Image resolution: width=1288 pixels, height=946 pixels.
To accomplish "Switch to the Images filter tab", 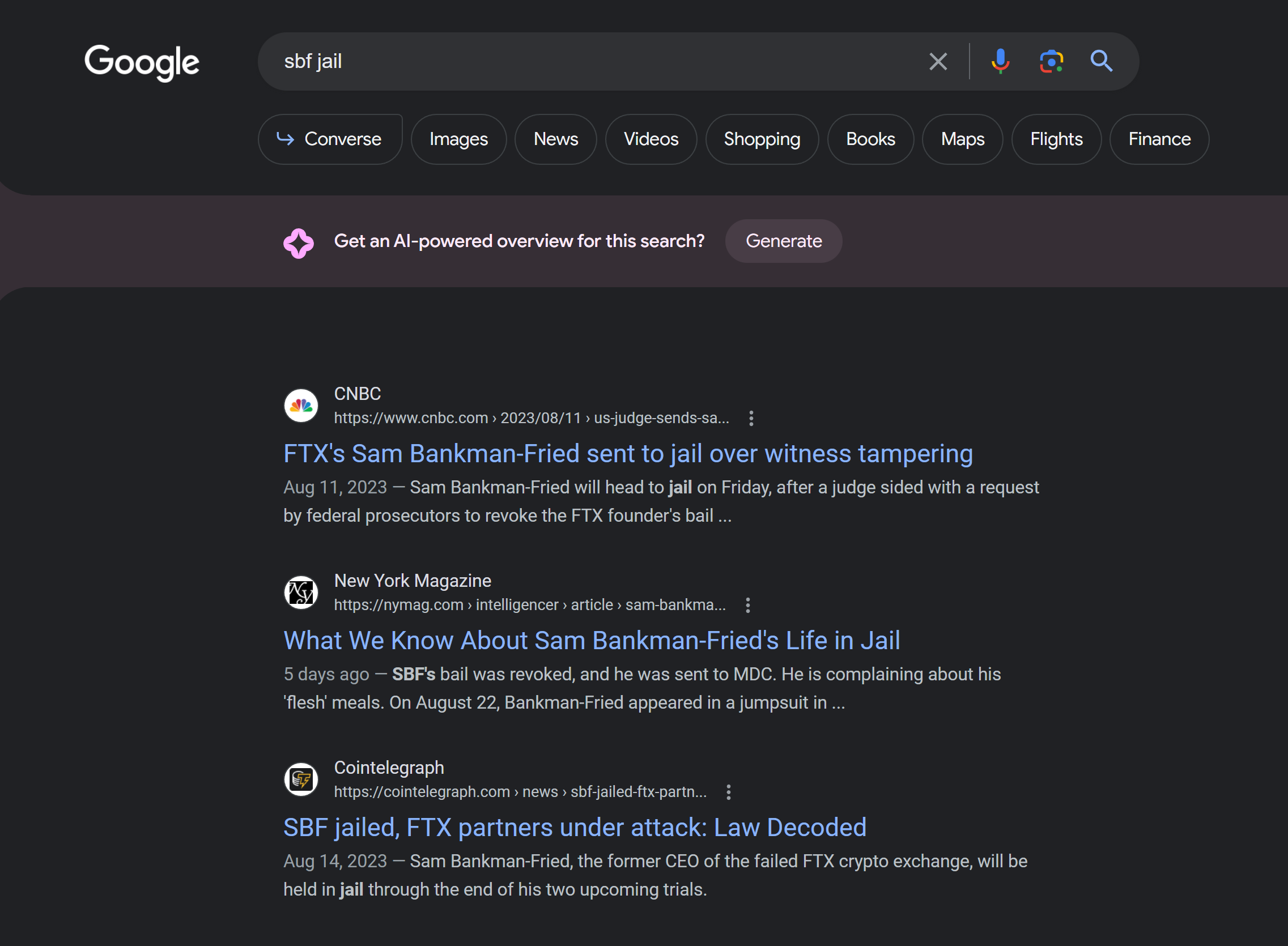I will pos(458,139).
